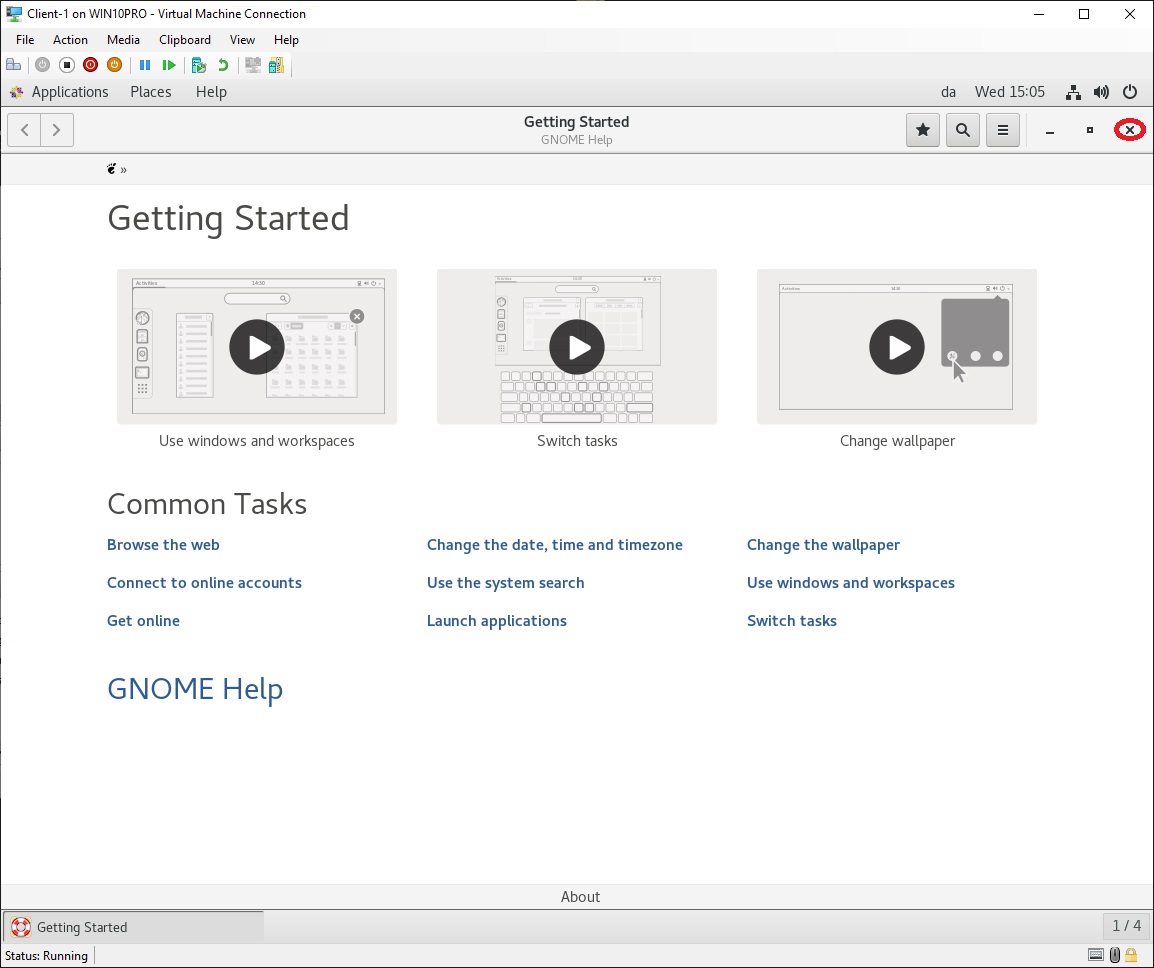This screenshot has width=1154, height=968.
Task: Open the File menu
Action: coord(25,40)
